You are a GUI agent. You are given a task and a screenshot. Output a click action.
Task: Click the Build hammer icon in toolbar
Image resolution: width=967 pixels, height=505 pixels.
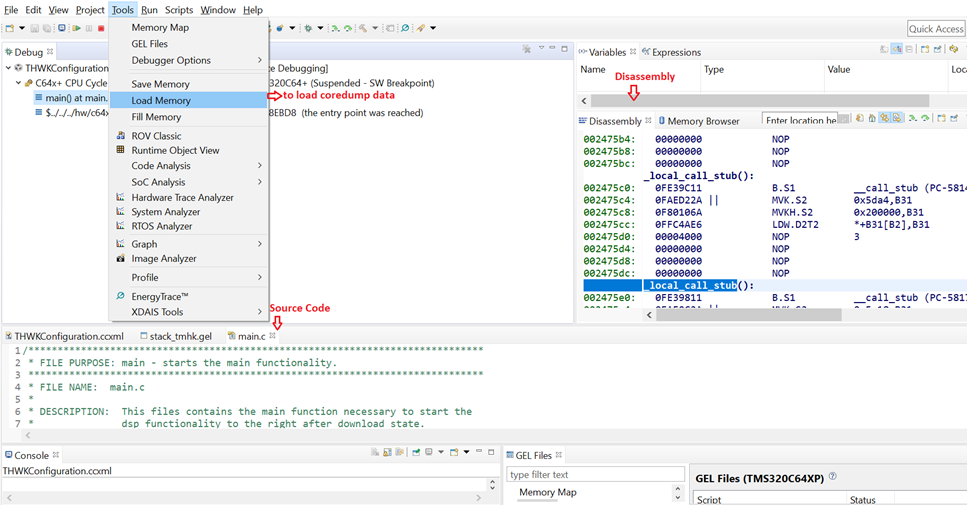[x=363, y=28]
